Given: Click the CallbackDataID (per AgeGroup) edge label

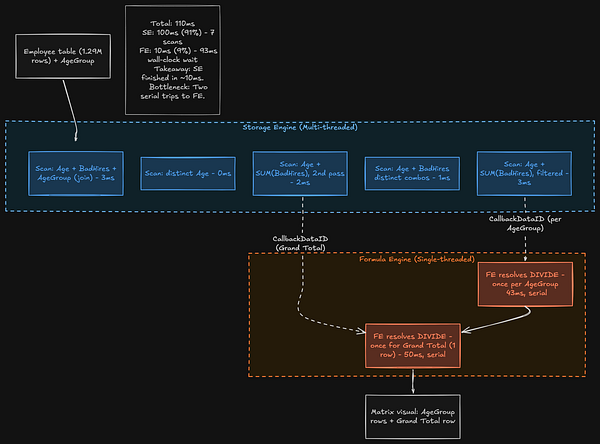Looking at the screenshot, I should (525, 224).
